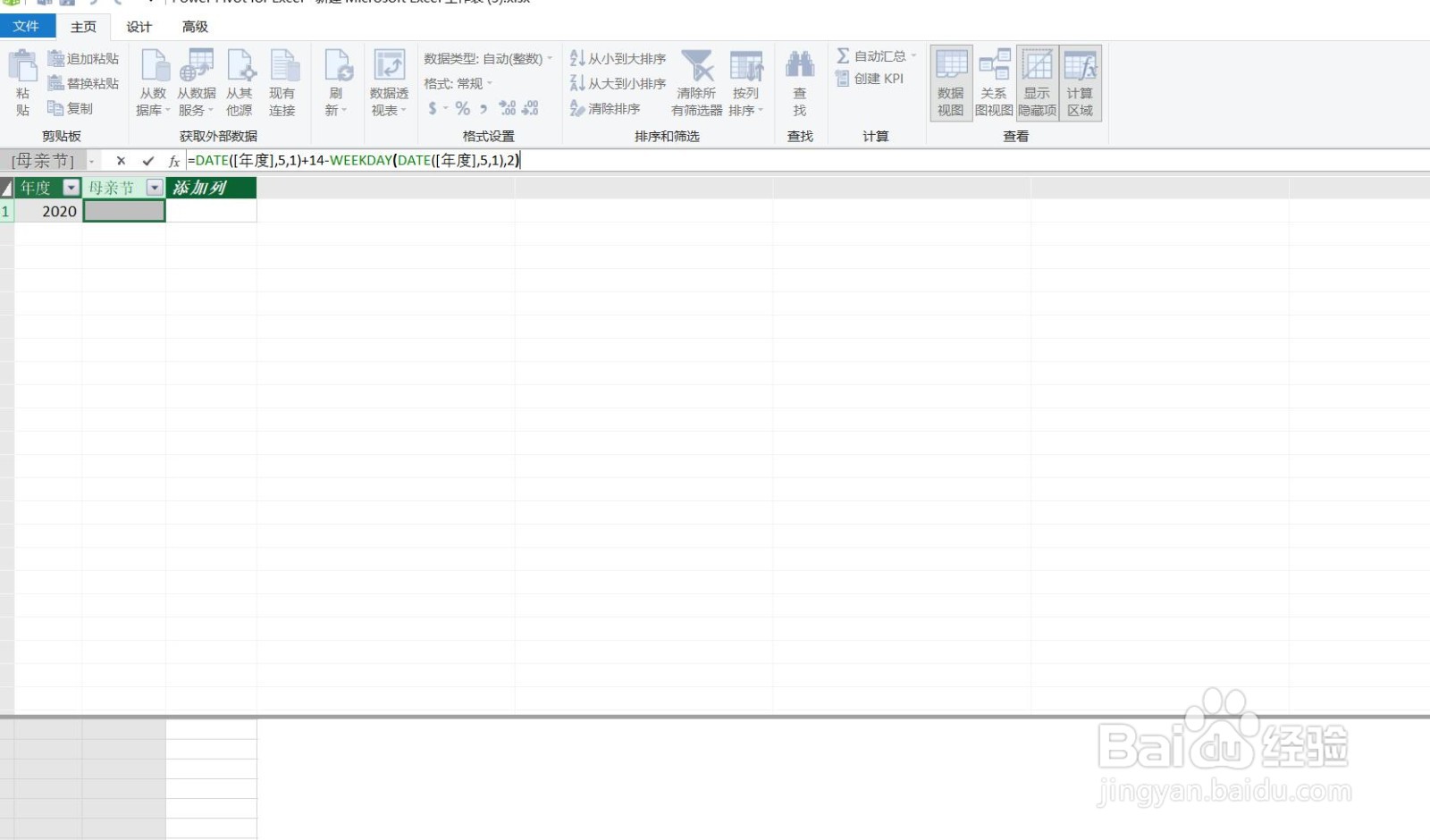
Task: Open Data Type (数据类型) dropdown
Action: click(488, 59)
